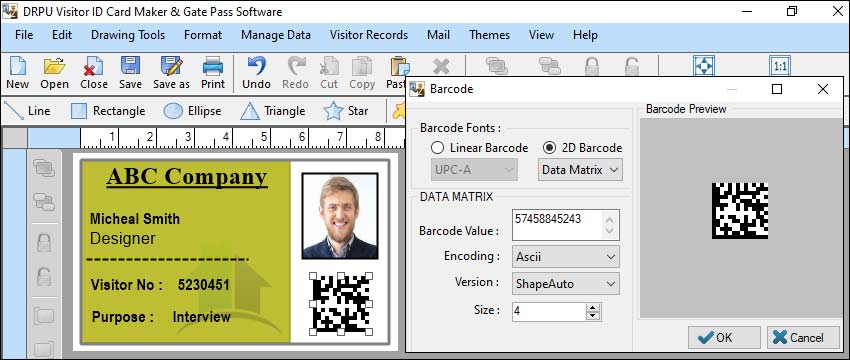Viewport: 850px width, 360px height.
Task: Open the Visitor Records menu
Action: point(369,35)
